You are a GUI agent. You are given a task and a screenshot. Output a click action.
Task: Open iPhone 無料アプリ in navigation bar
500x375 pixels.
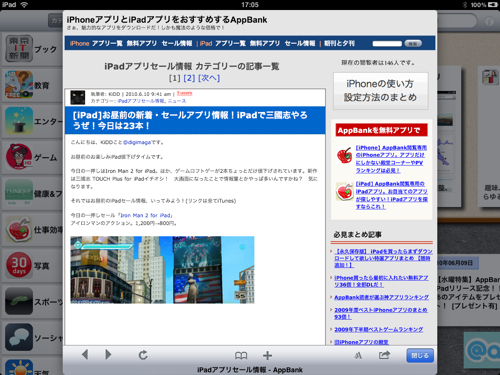[142, 43]
